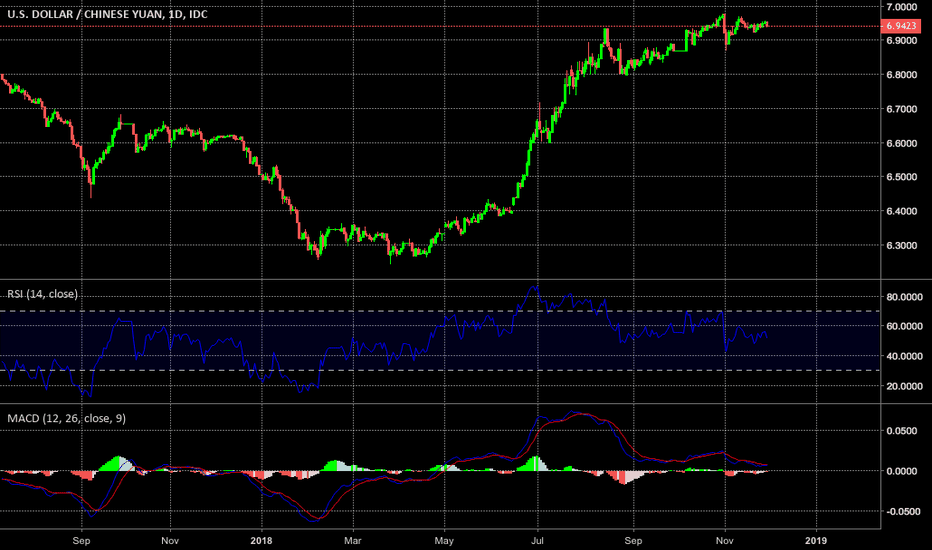Viewport: 932px width, 550px height.
Task: Click the RSI 40.0000 scale label
Action: [x=905, y=356]
